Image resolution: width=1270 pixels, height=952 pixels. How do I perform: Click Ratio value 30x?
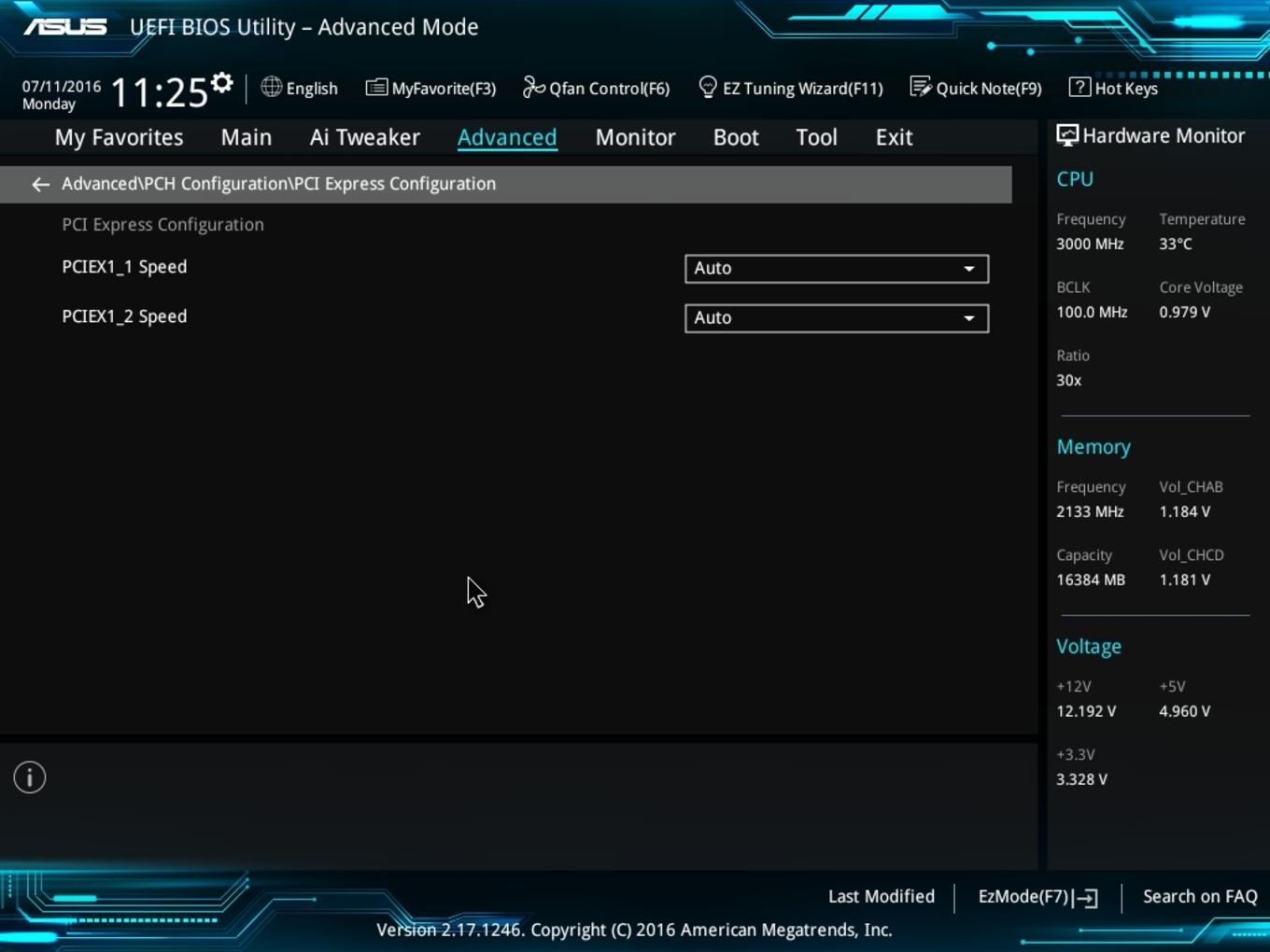(1069, 381)
